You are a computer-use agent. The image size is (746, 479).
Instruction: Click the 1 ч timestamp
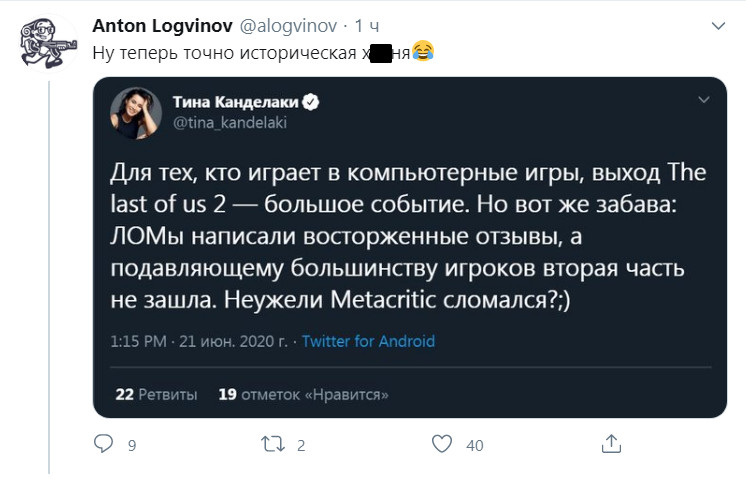point(367,26)
